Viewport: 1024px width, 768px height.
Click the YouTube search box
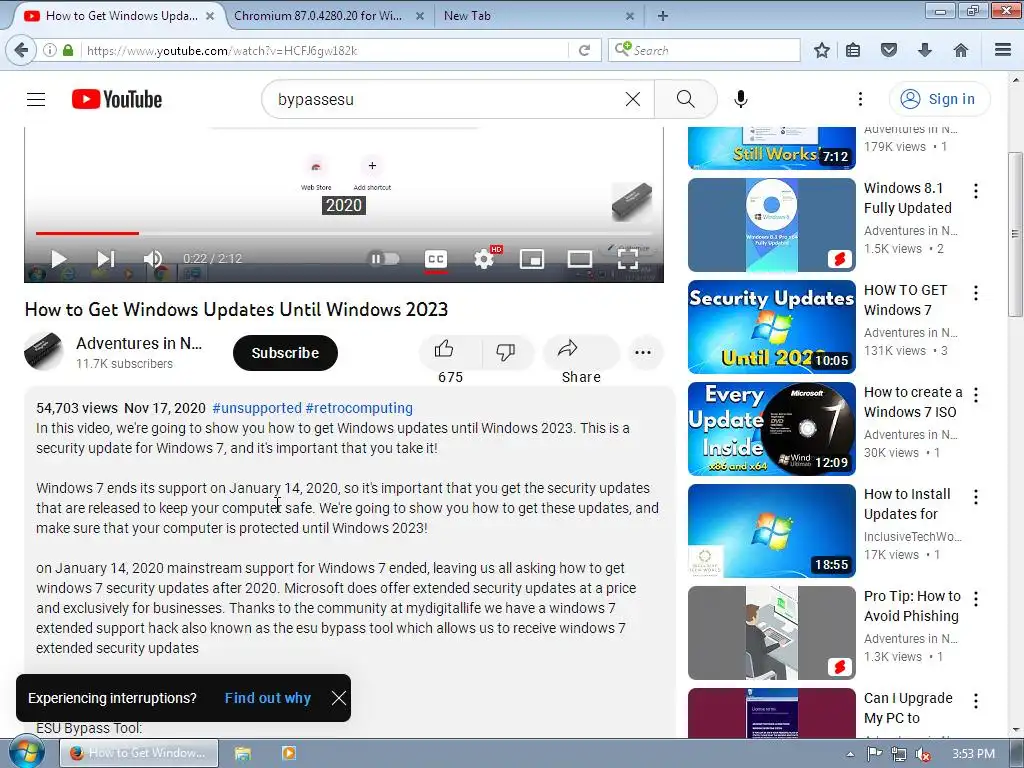pyautogui.click(x=457, y=99)
